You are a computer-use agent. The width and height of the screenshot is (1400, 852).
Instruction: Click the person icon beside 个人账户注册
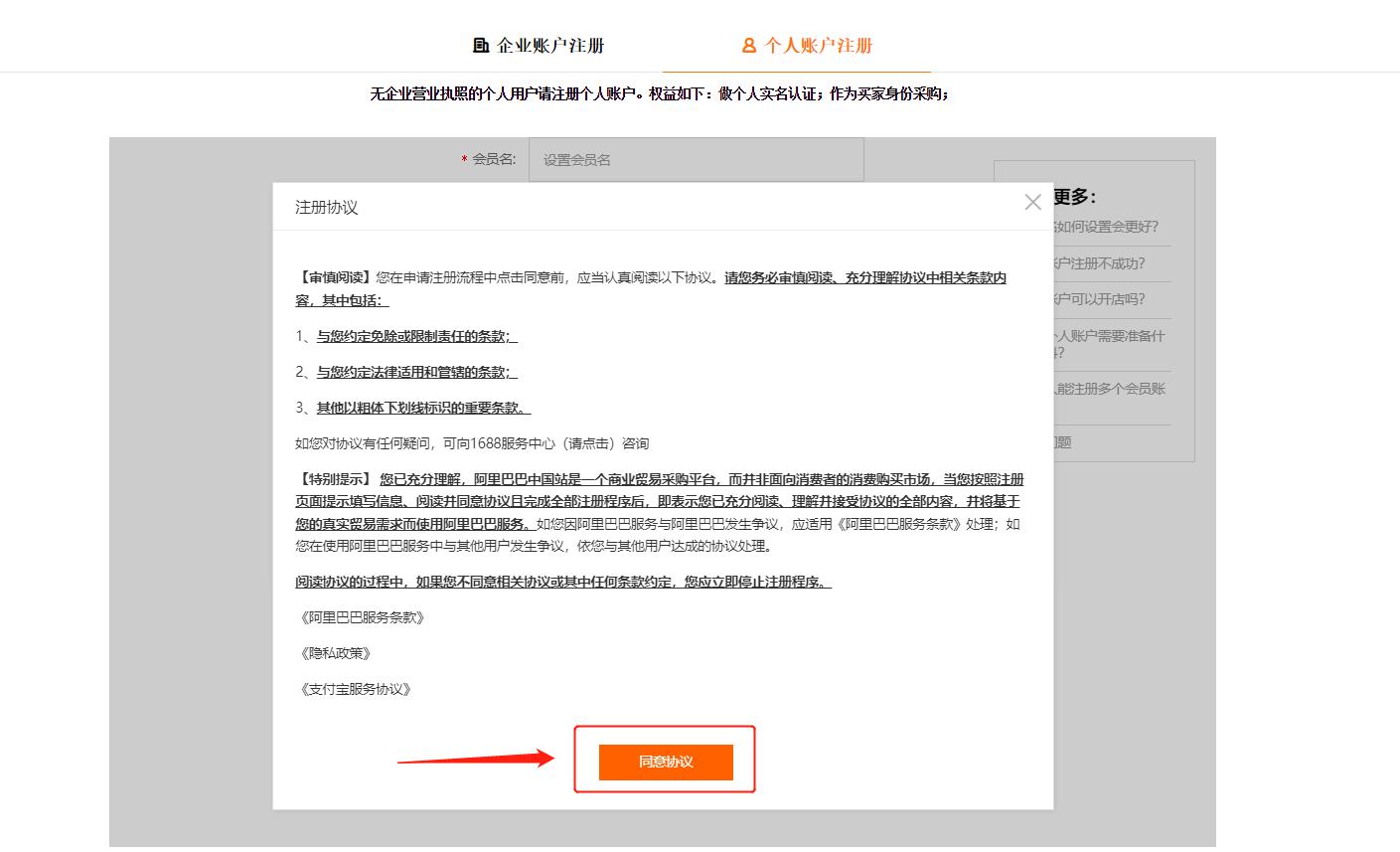pos(749,46)
